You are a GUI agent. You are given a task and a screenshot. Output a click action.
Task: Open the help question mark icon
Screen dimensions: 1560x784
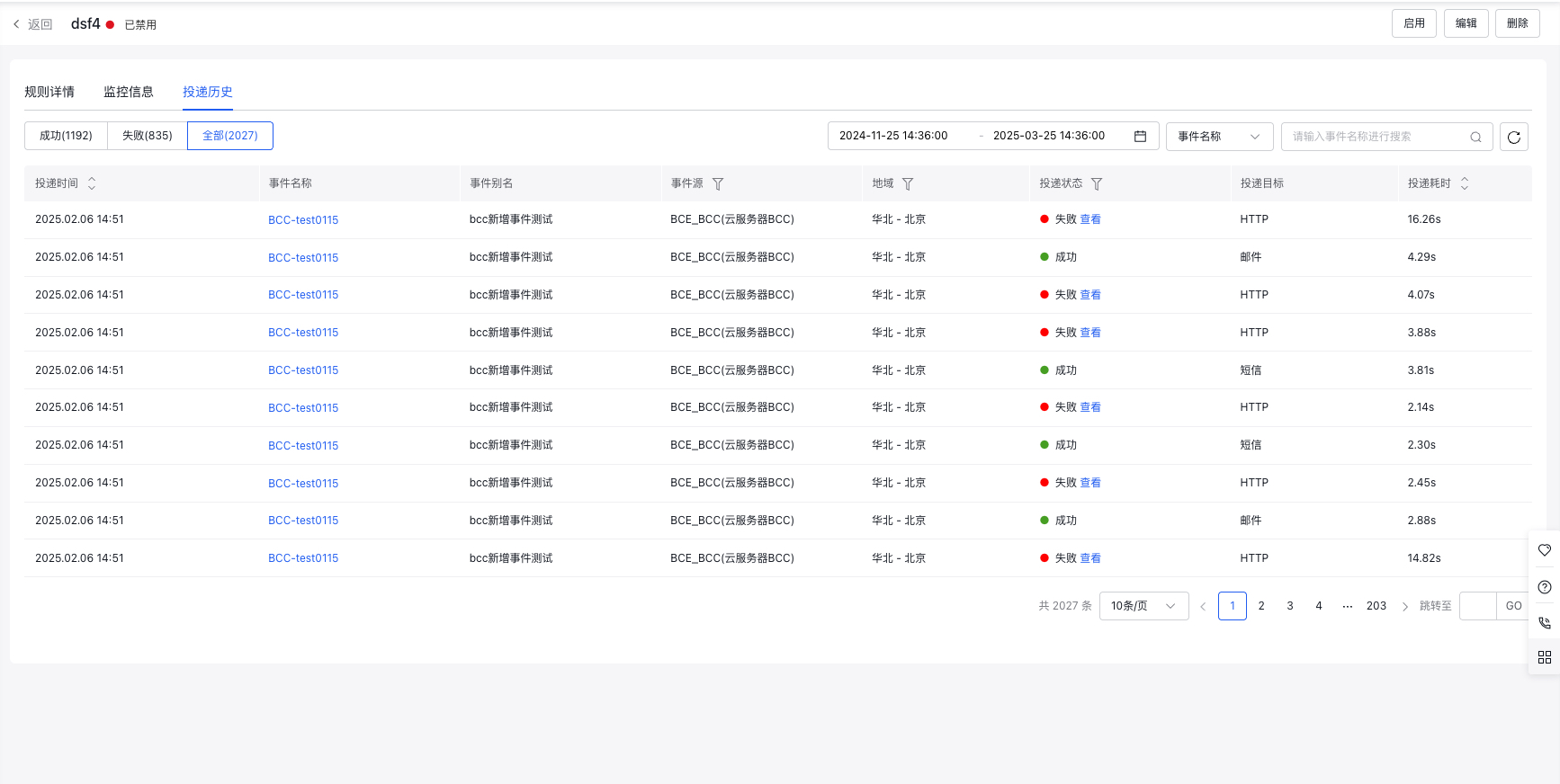pyautogui.click(x=1545, y=587)
